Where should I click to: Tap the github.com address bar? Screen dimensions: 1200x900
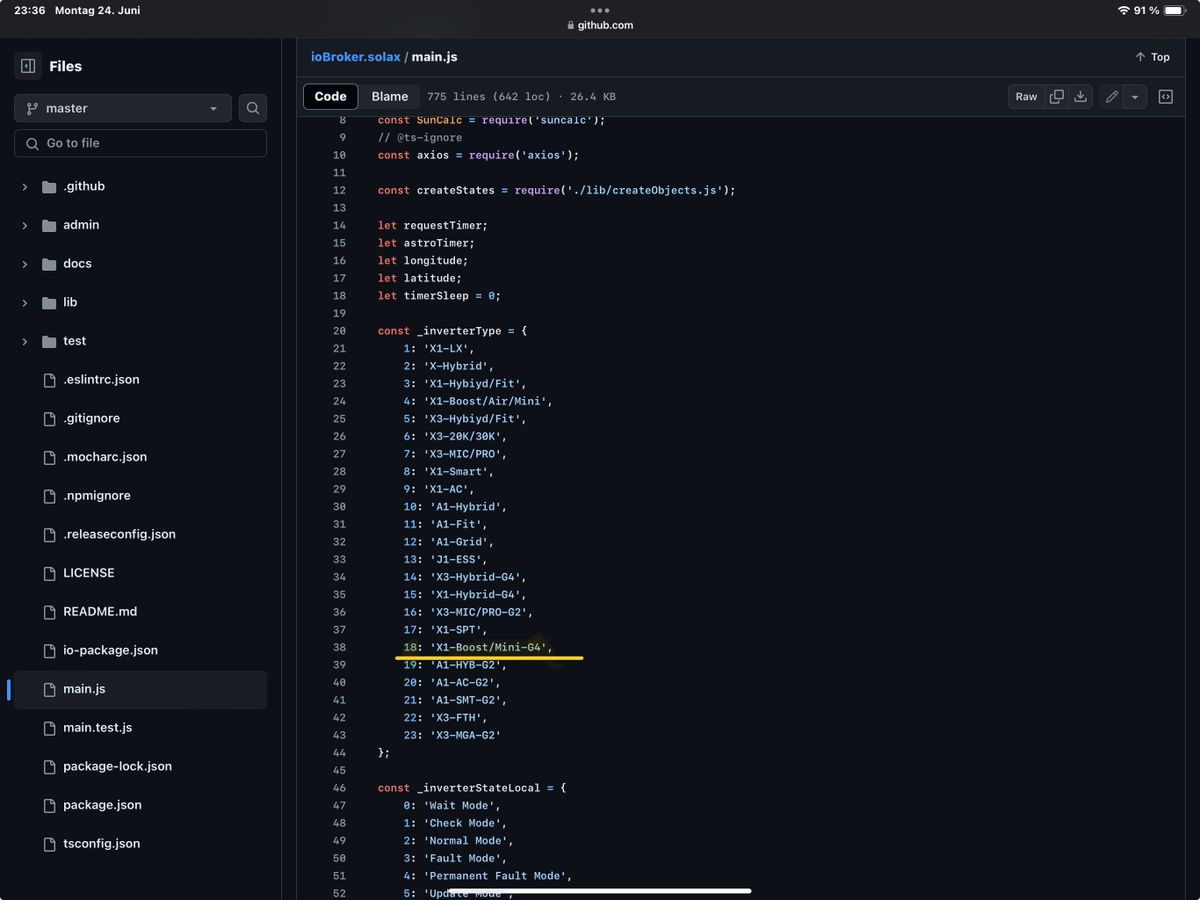[x=600, y=25]
